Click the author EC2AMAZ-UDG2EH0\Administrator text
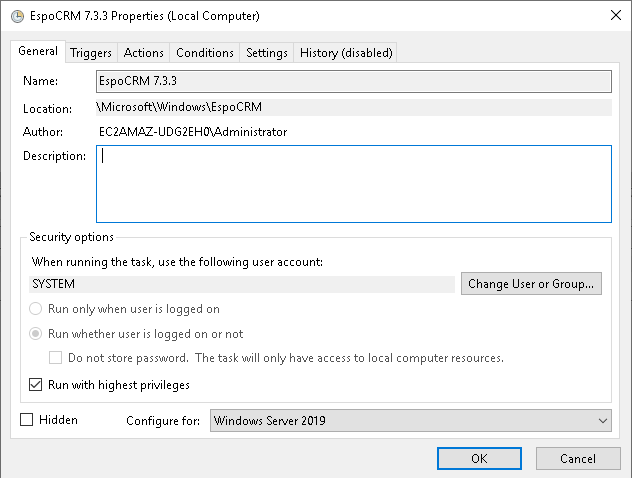The image size is (632, 478). (193, 132)
